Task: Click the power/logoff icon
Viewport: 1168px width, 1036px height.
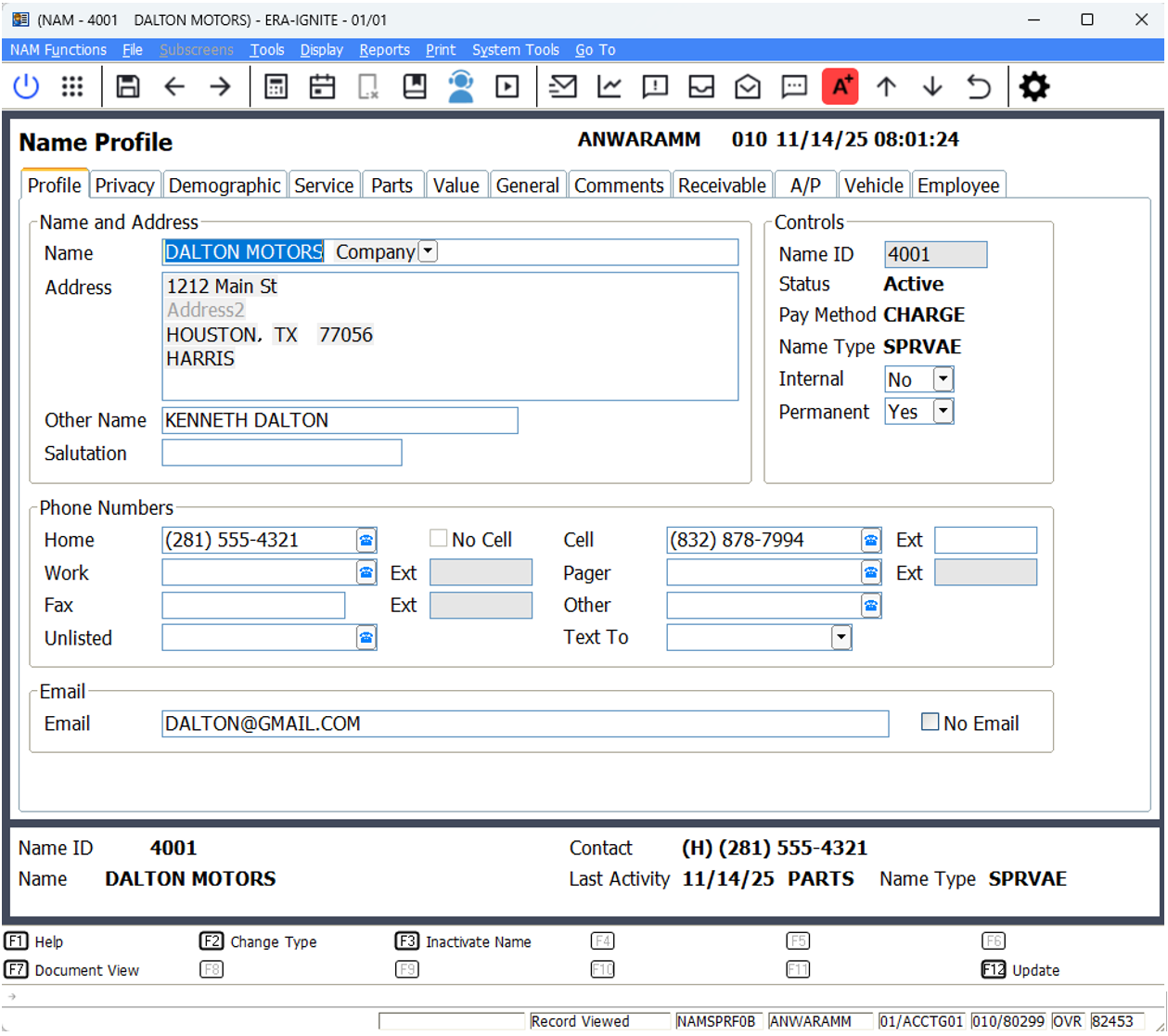Action: pyautogui.click(x=25, y=86)
